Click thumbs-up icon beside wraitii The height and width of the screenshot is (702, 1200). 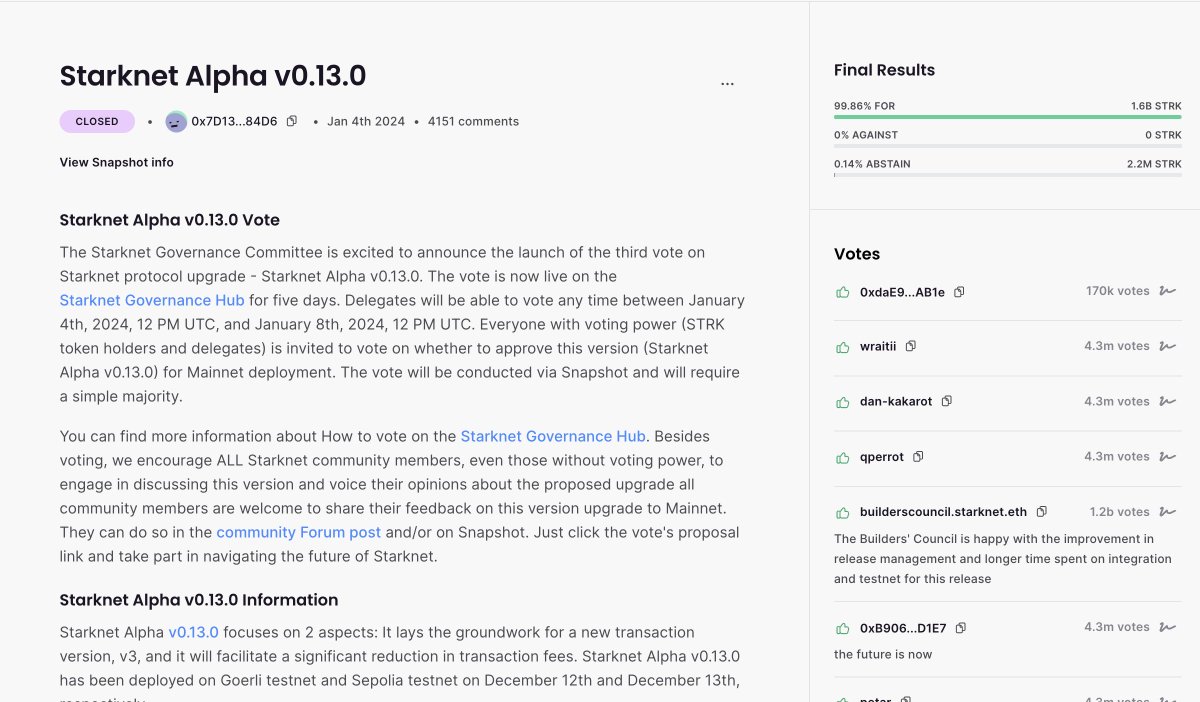click(842, 347)
